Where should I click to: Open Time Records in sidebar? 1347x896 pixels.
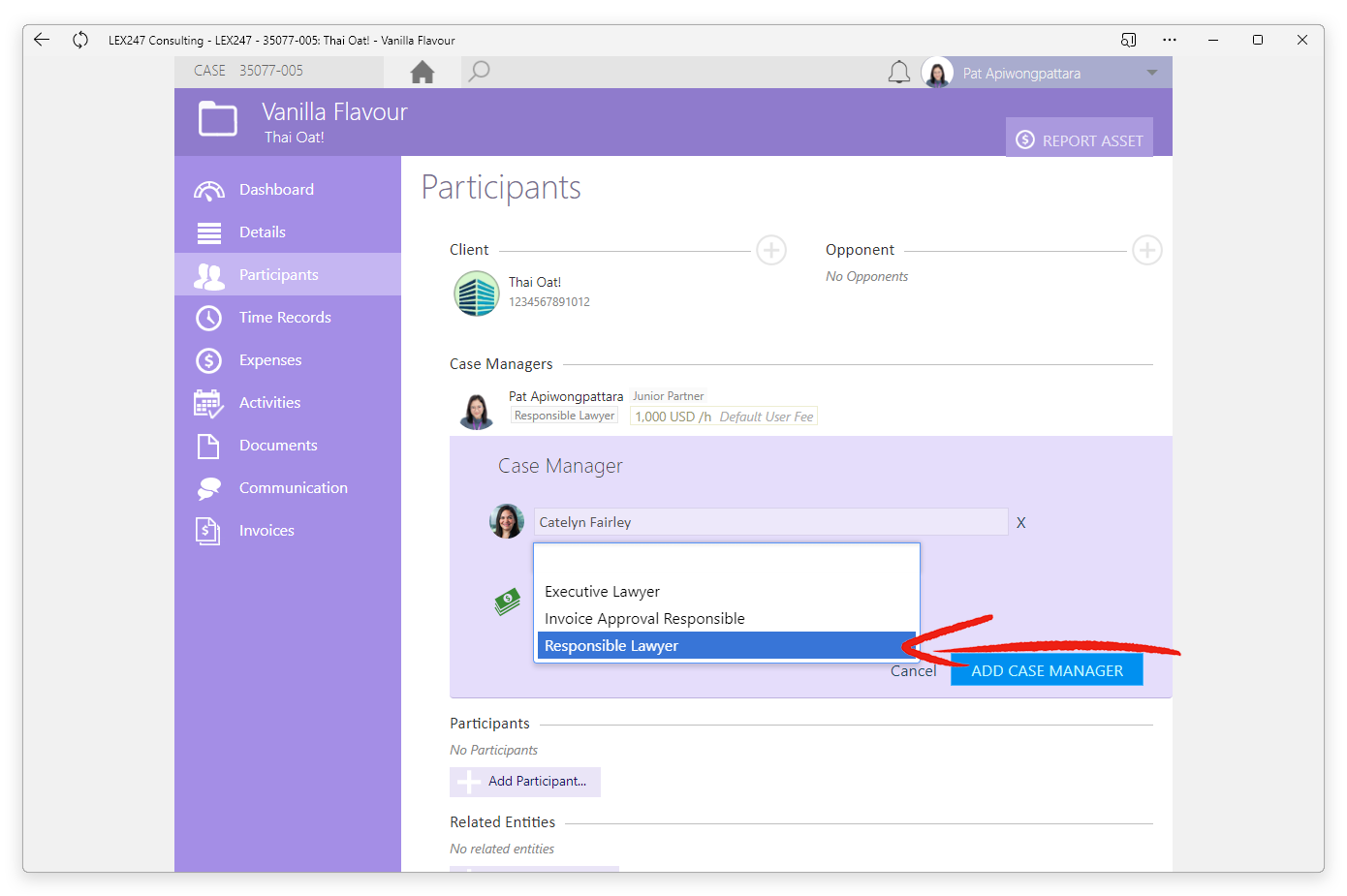pyautogui.click(x=288, y=318)
